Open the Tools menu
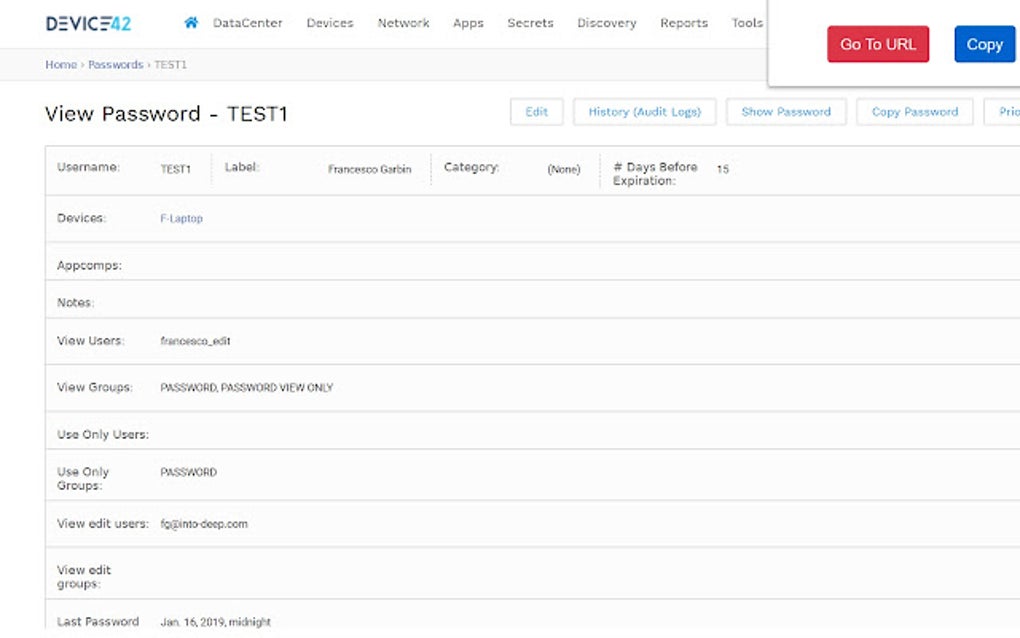The width and height of the screenshot is (1020, 638). (x=746, y=23)
